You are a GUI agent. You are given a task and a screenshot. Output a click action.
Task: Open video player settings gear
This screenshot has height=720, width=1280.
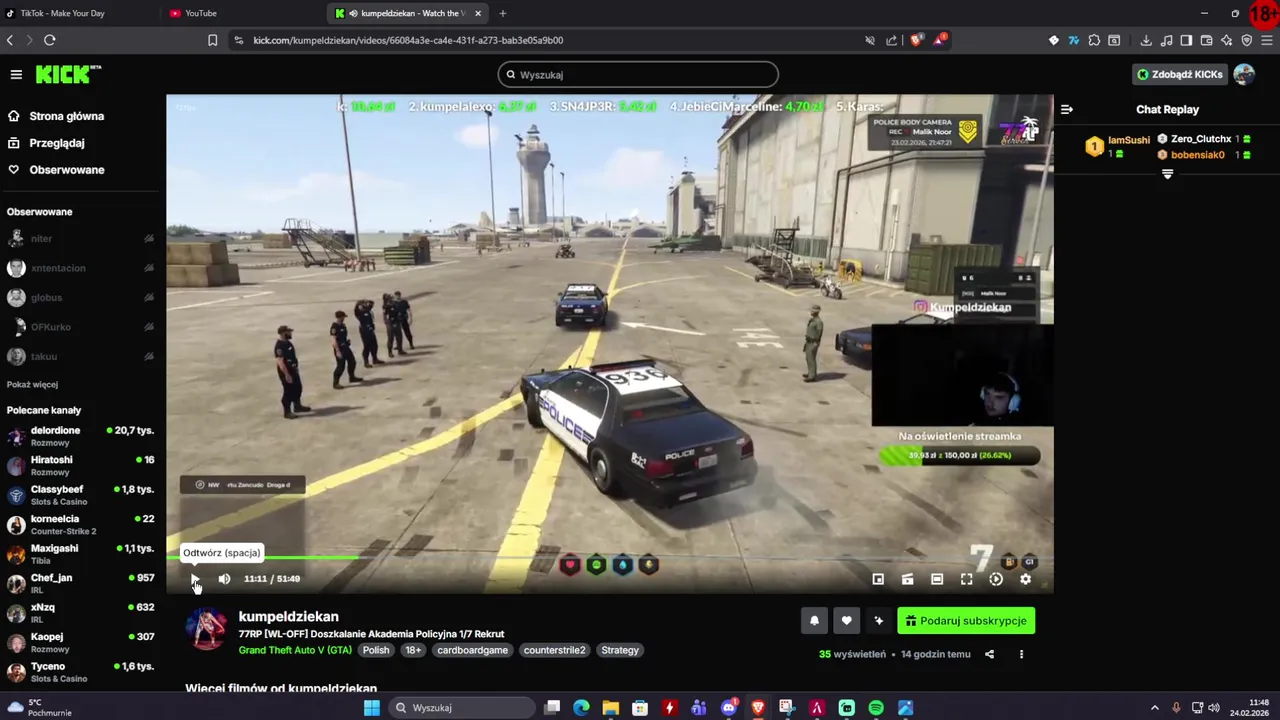1025,579
